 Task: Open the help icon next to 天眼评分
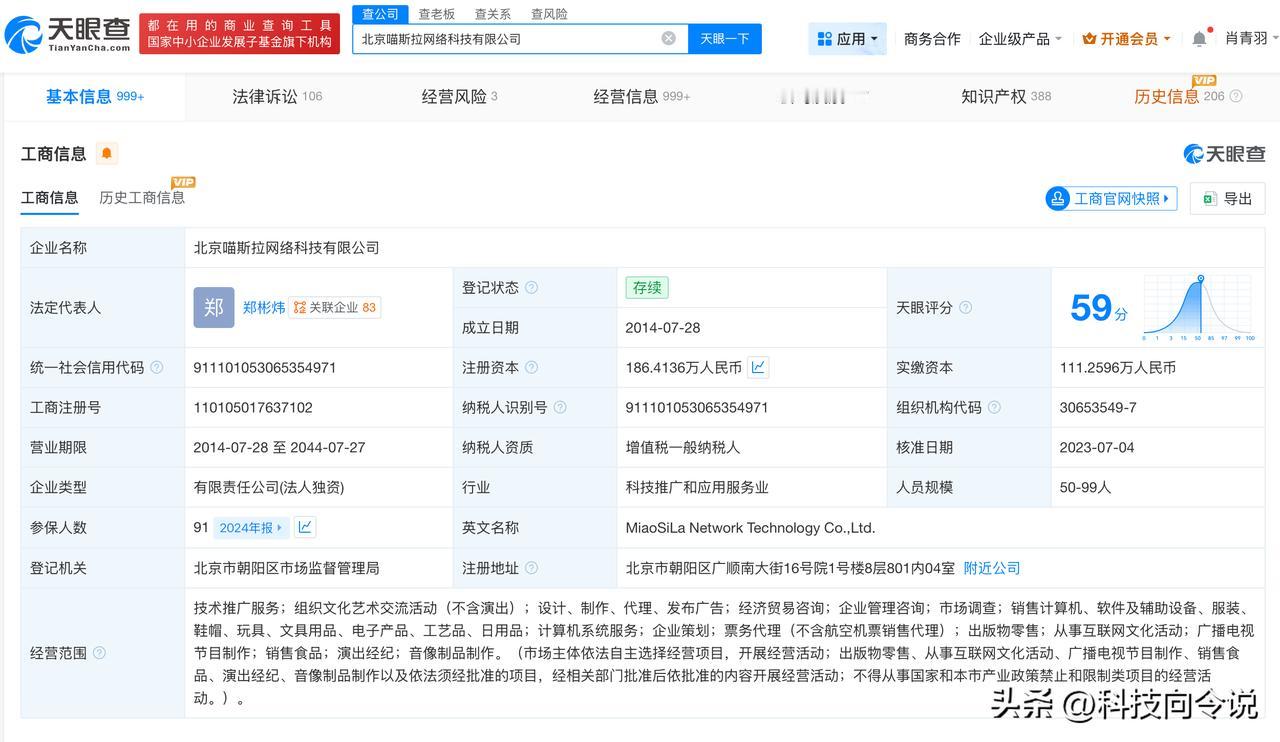pos(965,308)
